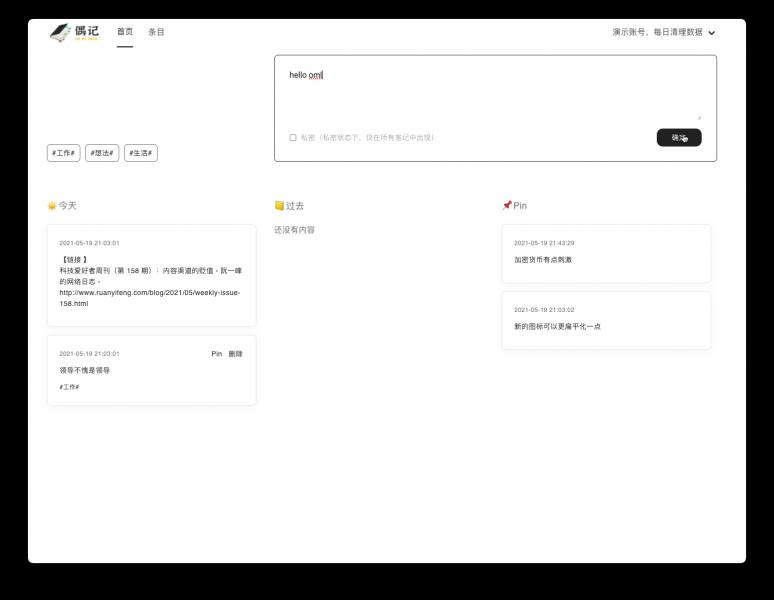The width and height of the screenshot is (774, 600).
Task: Filter by the #想法# tag button
Action: 102,153
